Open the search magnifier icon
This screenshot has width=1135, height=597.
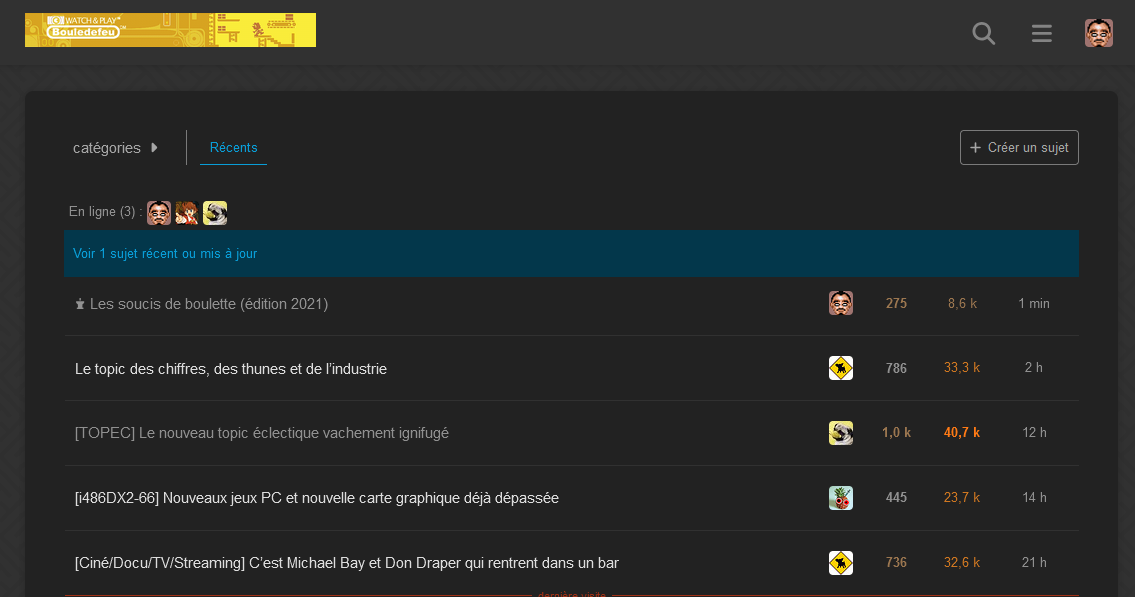pos(984,34)
